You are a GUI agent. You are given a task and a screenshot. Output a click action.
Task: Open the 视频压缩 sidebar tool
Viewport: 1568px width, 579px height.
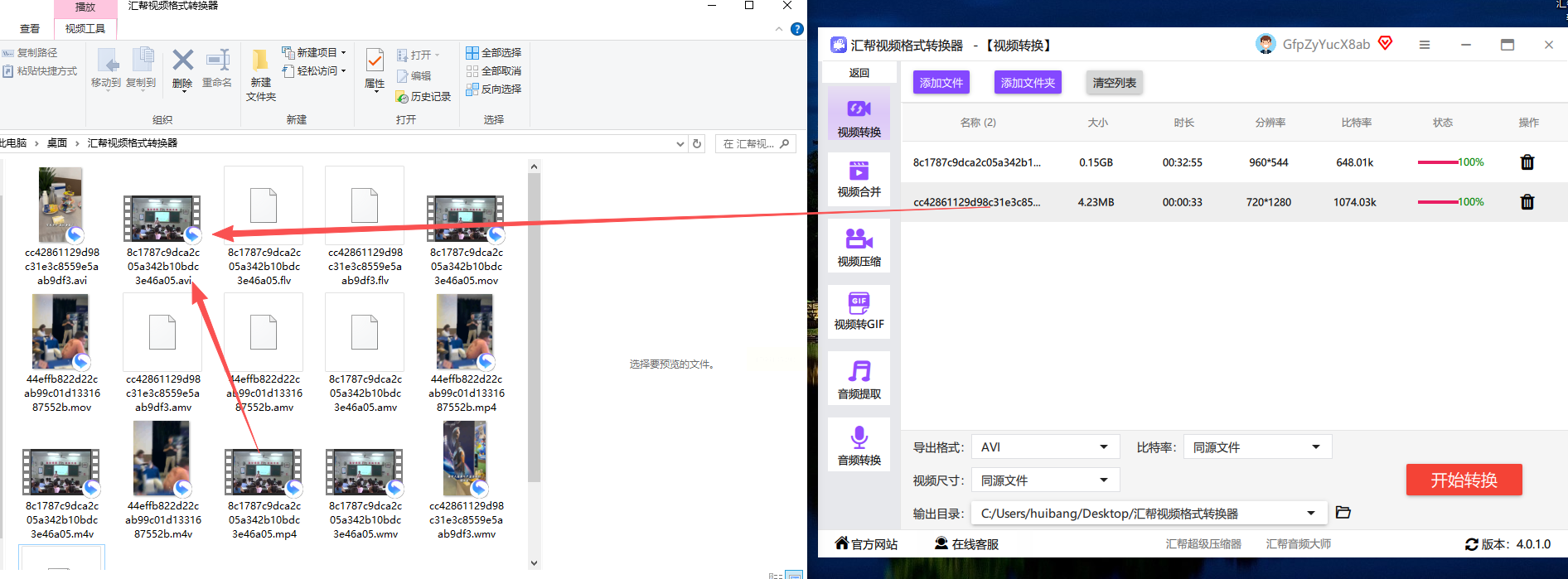(x=859, y=247)
